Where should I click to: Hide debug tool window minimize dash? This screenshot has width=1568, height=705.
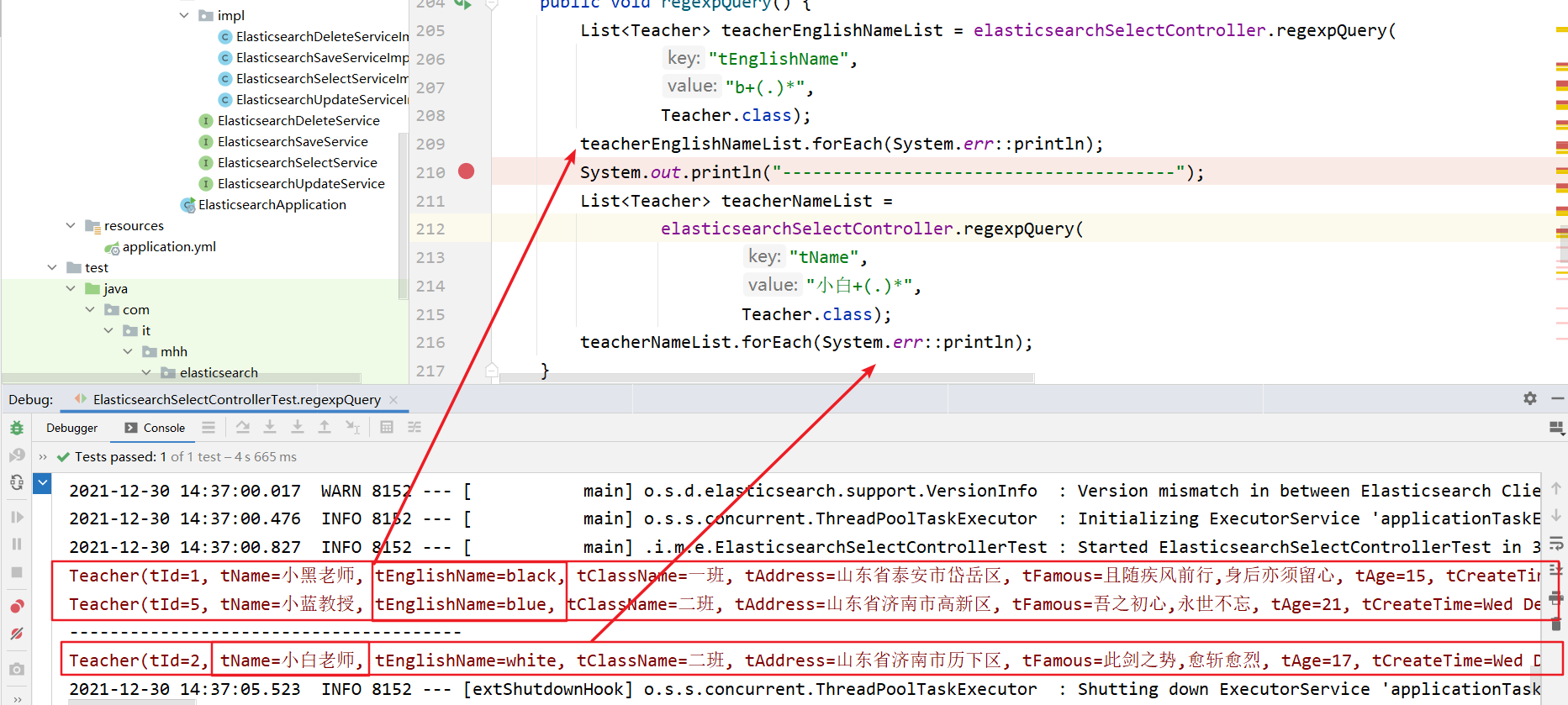tap(1557, 398)
